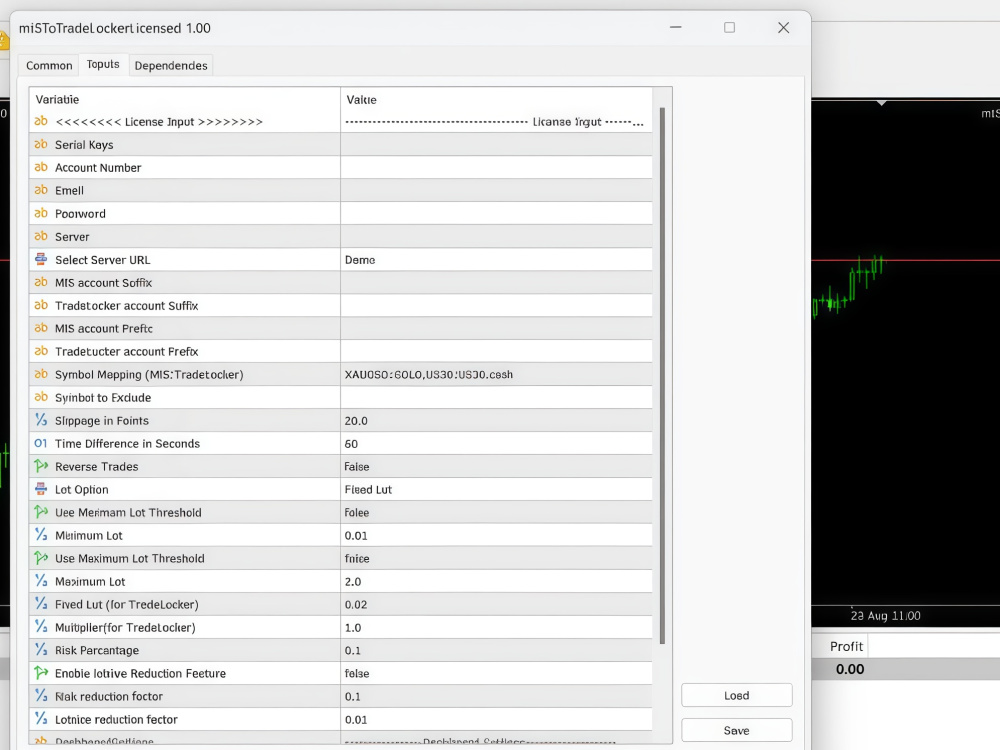Click the bool icon beside Uee Merimam Lot Threshold
The height and width of the screenshot is (750, 1000).
(41, 511)
